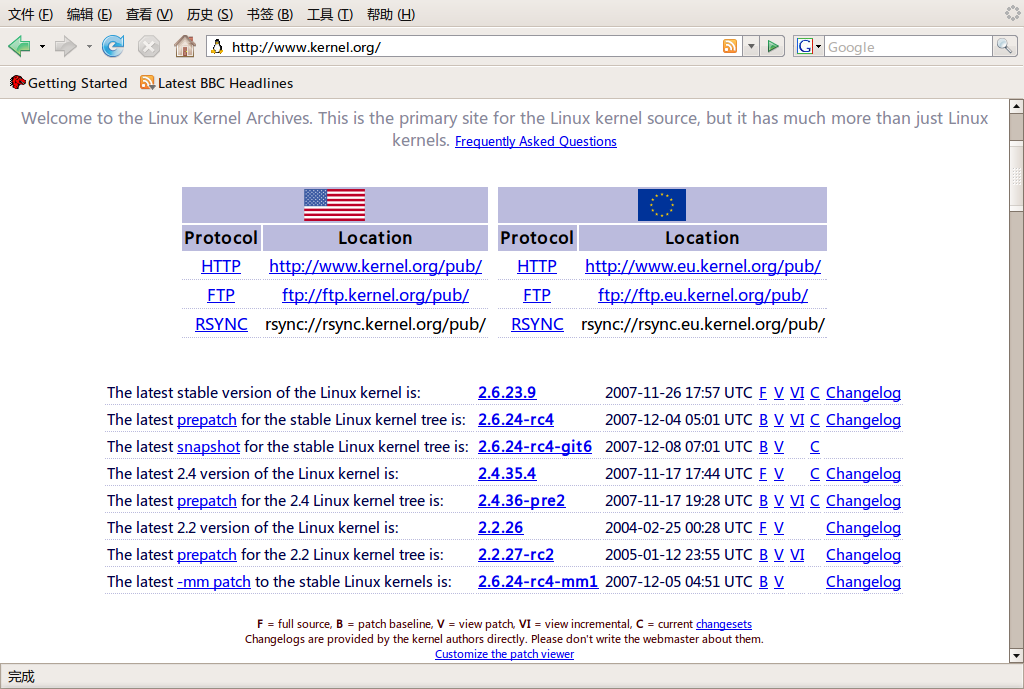Click the penguin site icon in address bar
Screen dimensions: 1024x689
click(217, 46)
